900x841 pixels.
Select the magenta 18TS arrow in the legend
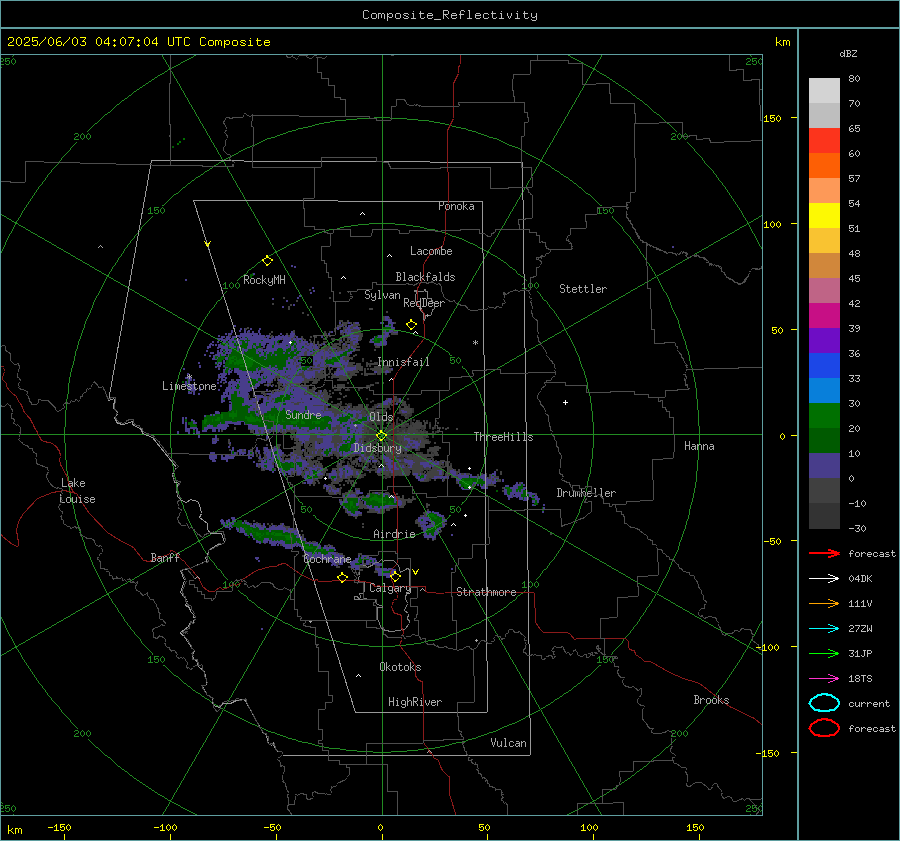824,679
